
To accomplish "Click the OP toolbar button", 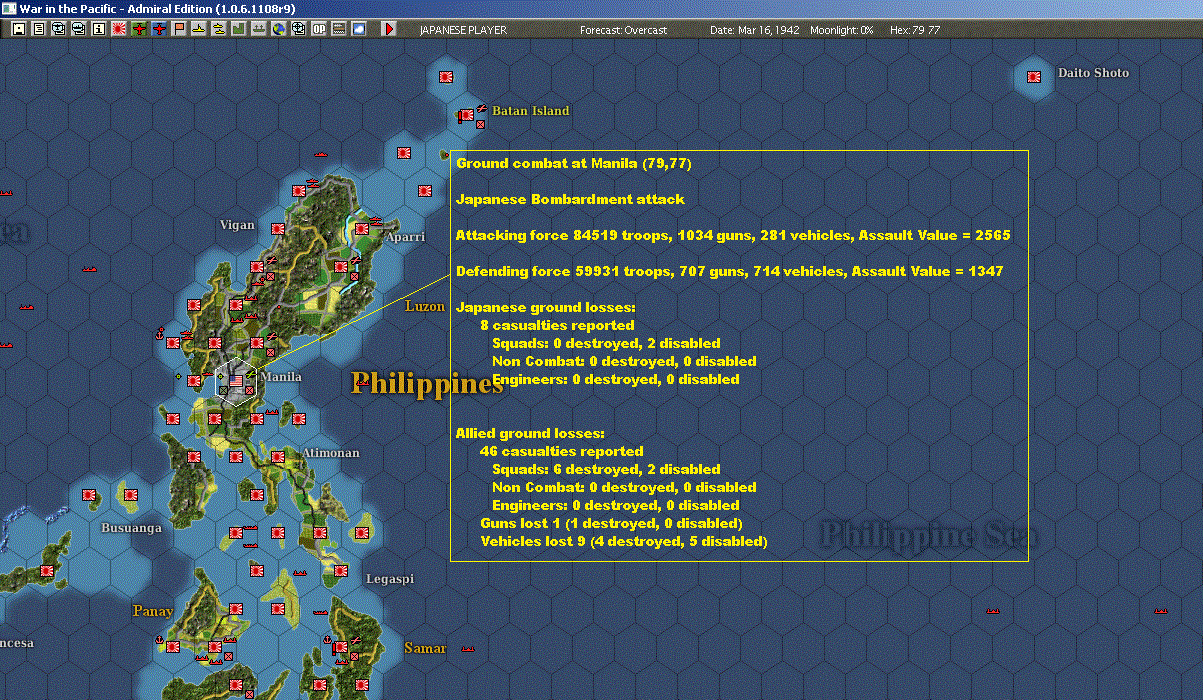I will pos(319,30).
